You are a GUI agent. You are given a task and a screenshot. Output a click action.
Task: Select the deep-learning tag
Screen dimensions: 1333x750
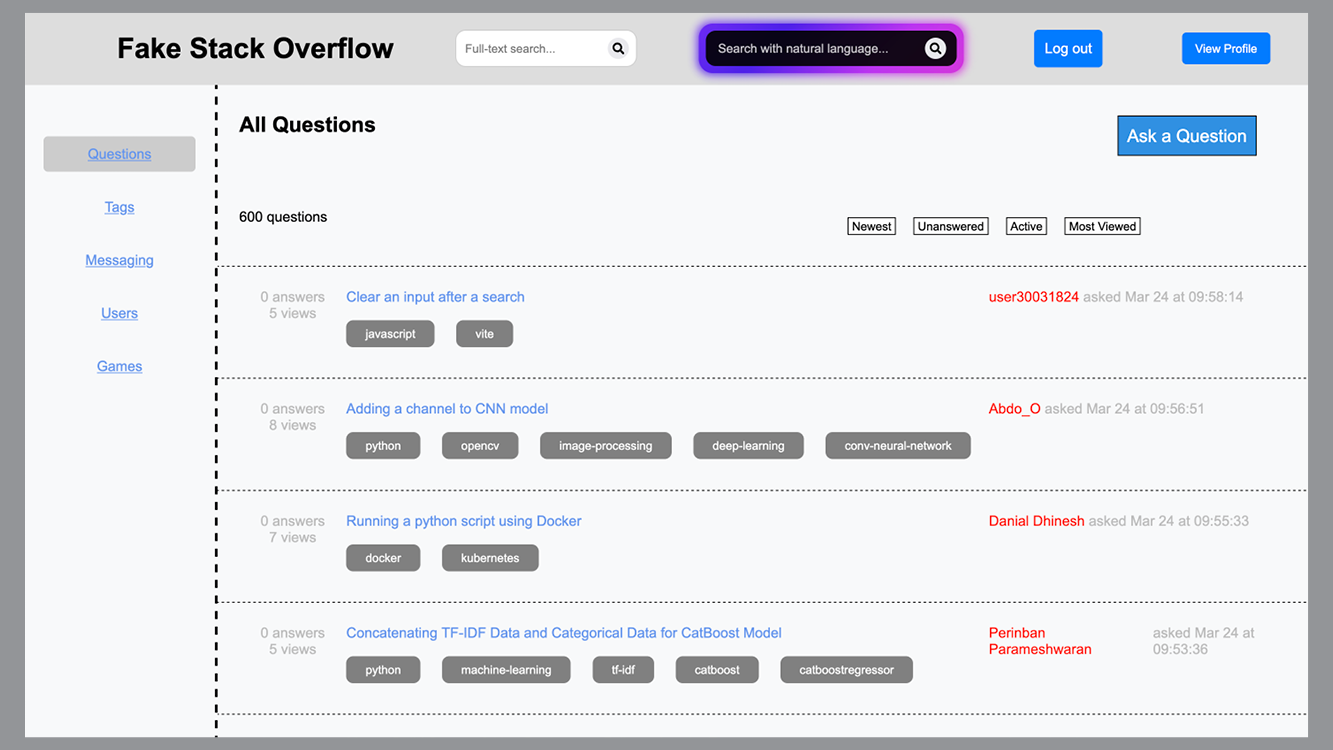tap(748, 445)
